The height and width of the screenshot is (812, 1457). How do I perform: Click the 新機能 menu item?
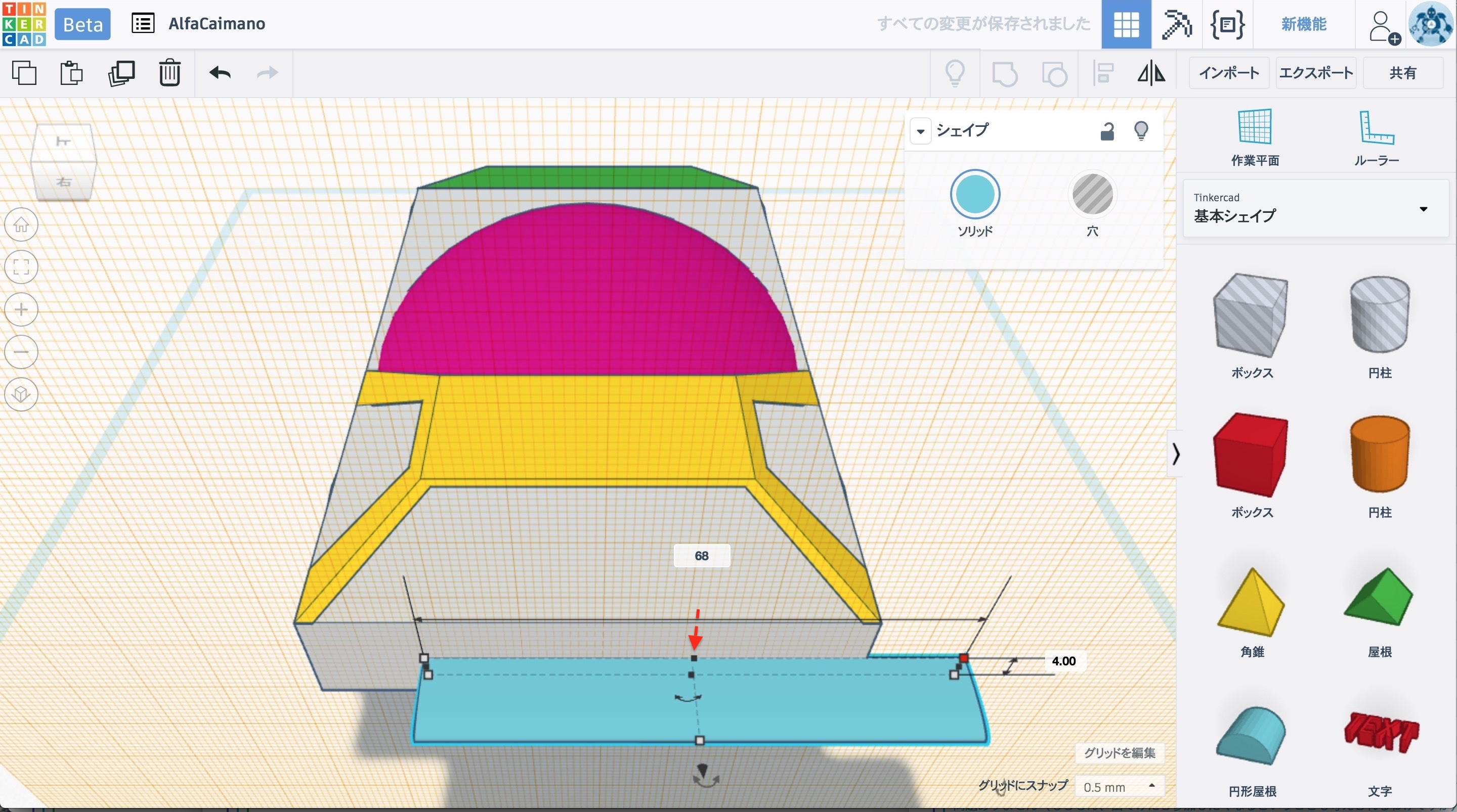(1304, 24)
